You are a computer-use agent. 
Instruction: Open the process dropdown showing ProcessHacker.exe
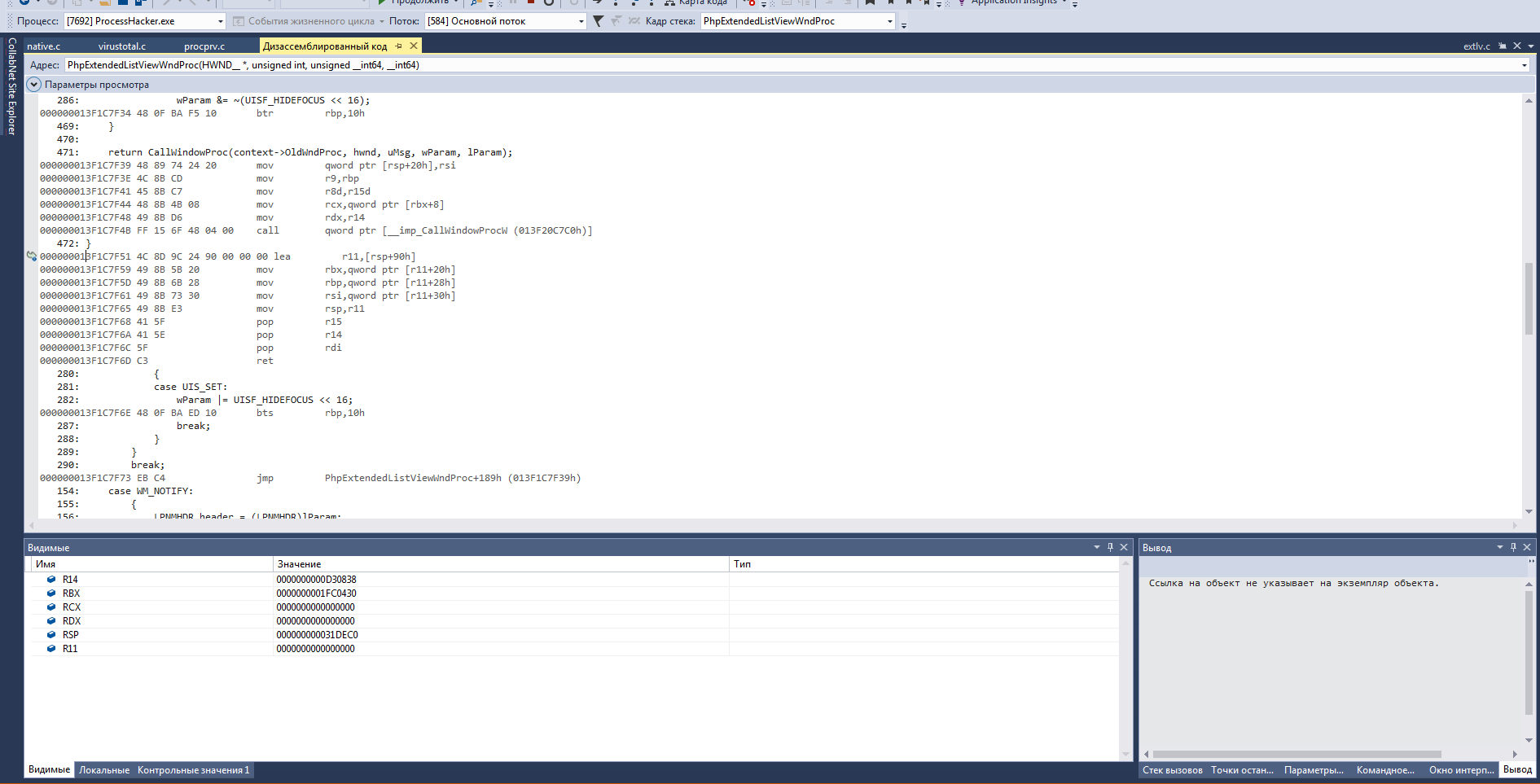point(218,21)
